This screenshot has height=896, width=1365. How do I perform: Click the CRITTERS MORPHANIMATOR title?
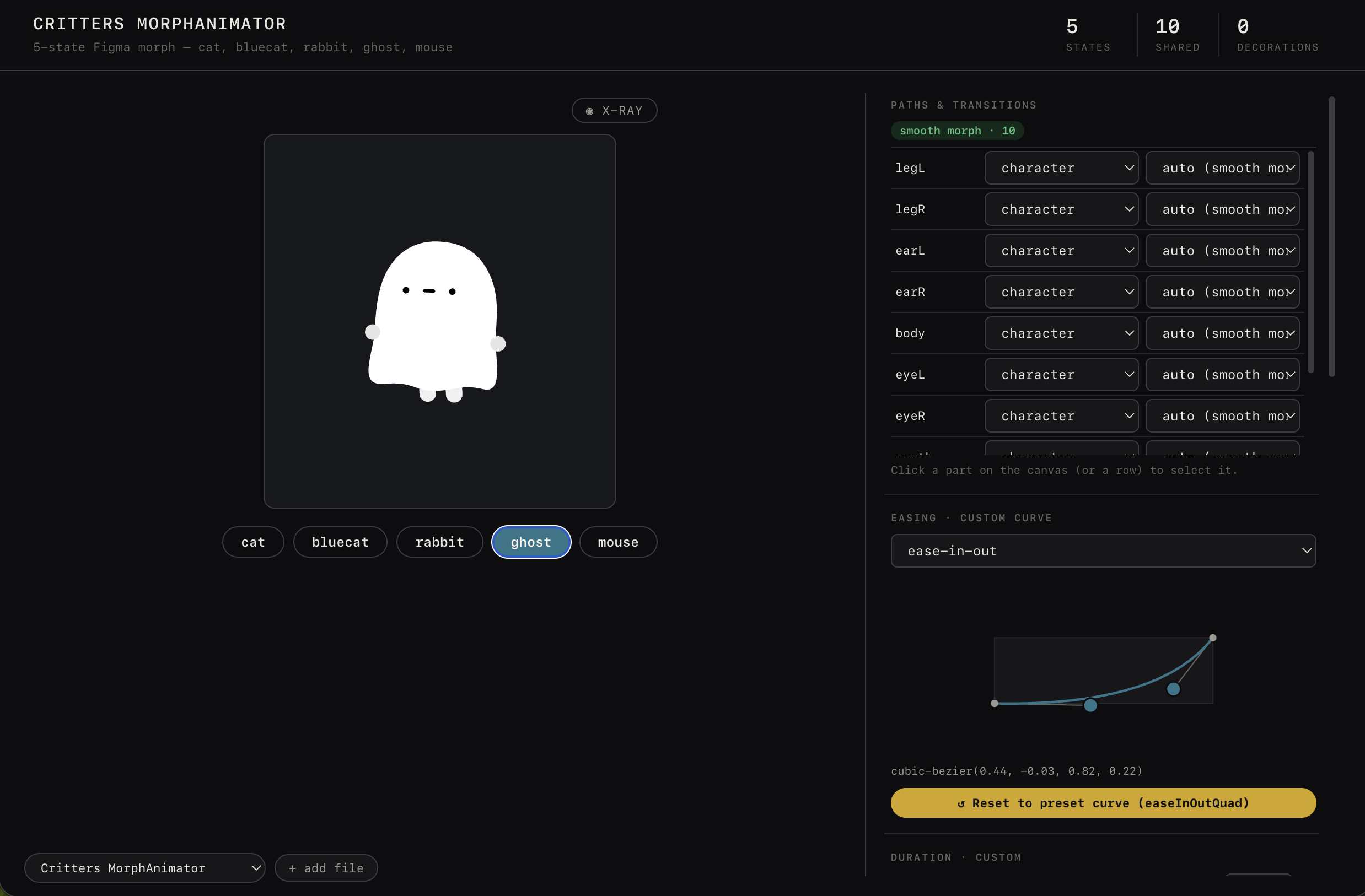coord(159,24)
